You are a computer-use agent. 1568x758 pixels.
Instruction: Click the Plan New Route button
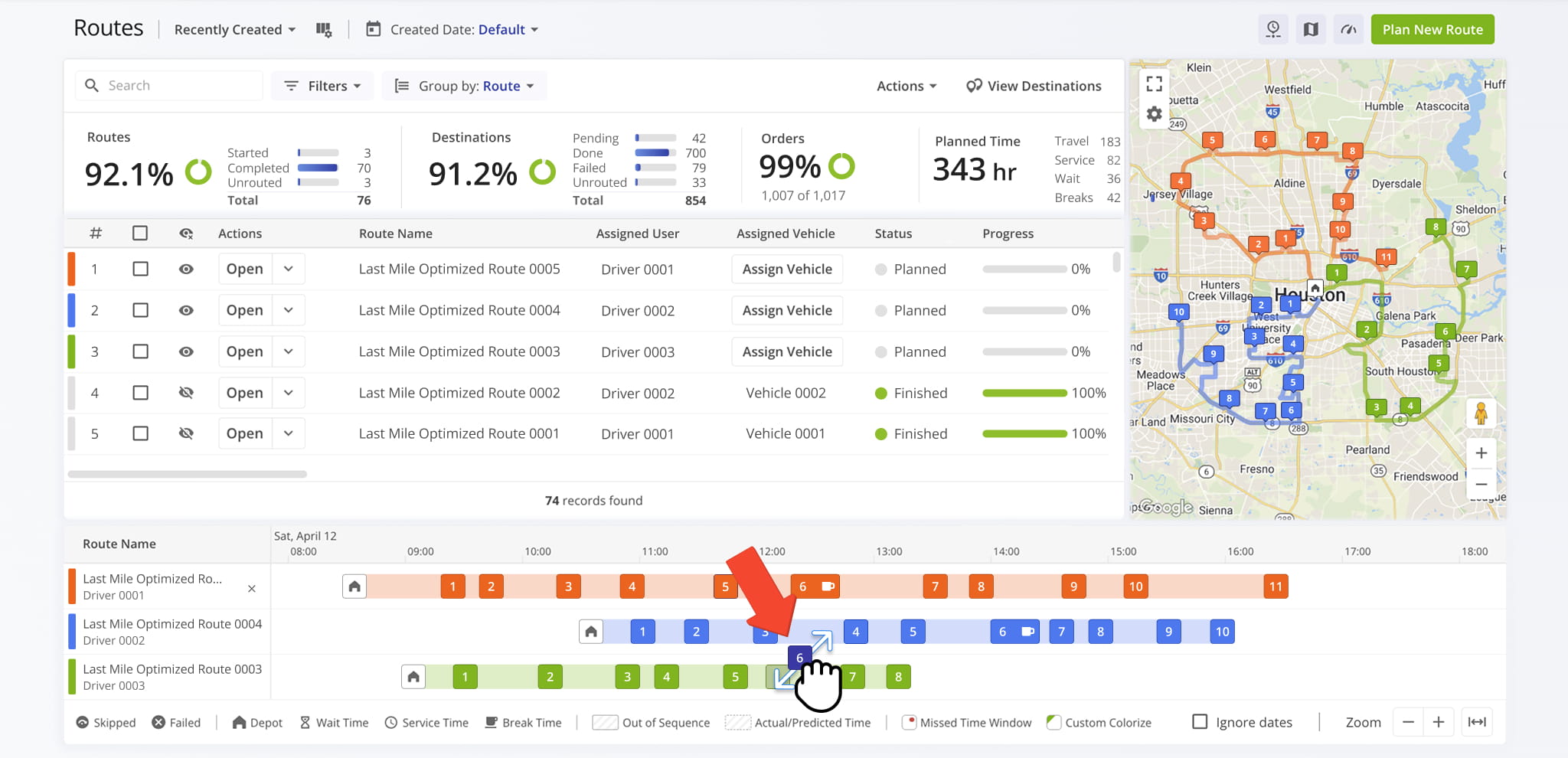coord(1432,30)
